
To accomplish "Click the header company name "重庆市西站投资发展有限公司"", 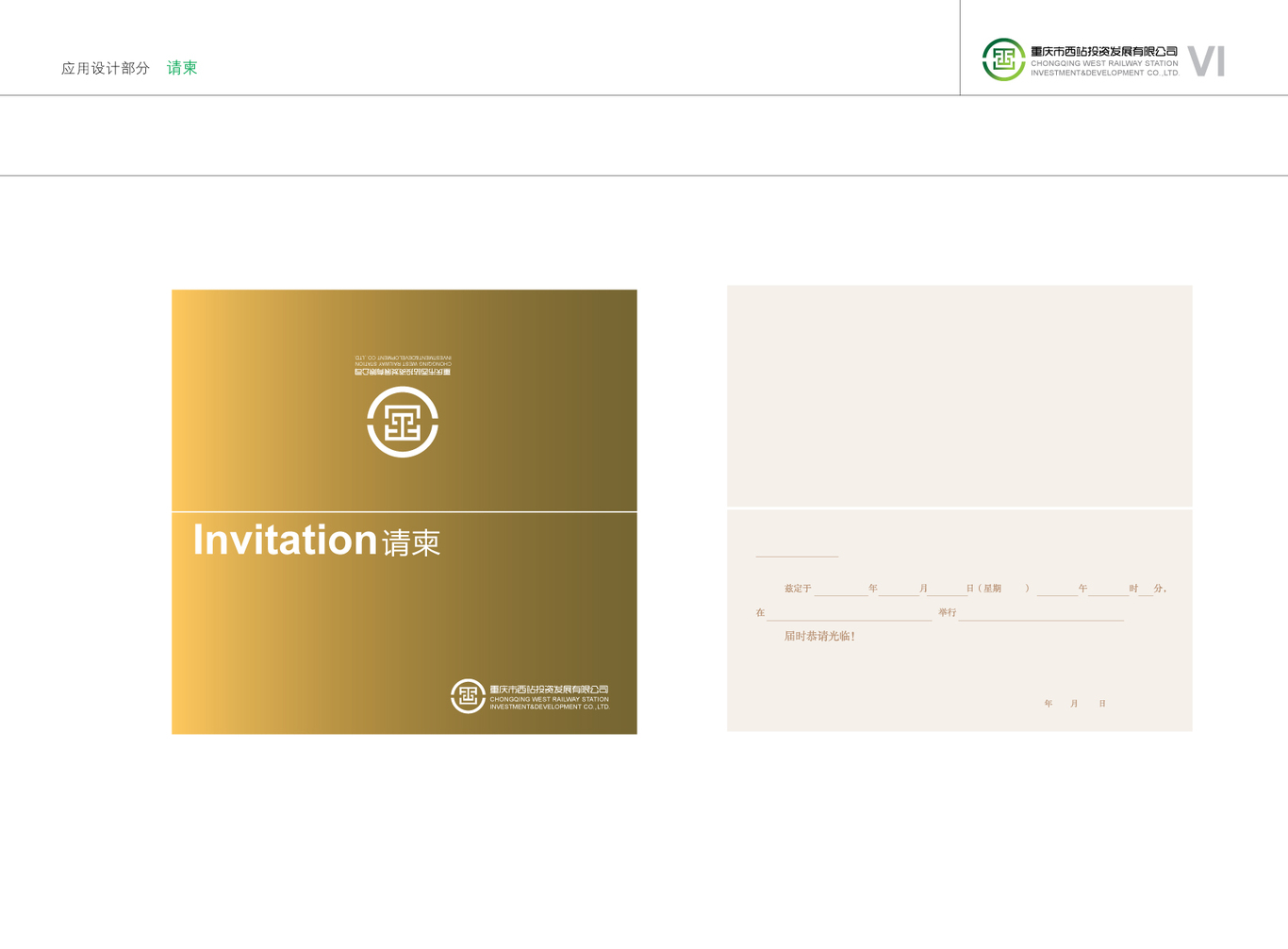I will (1104, 52).
